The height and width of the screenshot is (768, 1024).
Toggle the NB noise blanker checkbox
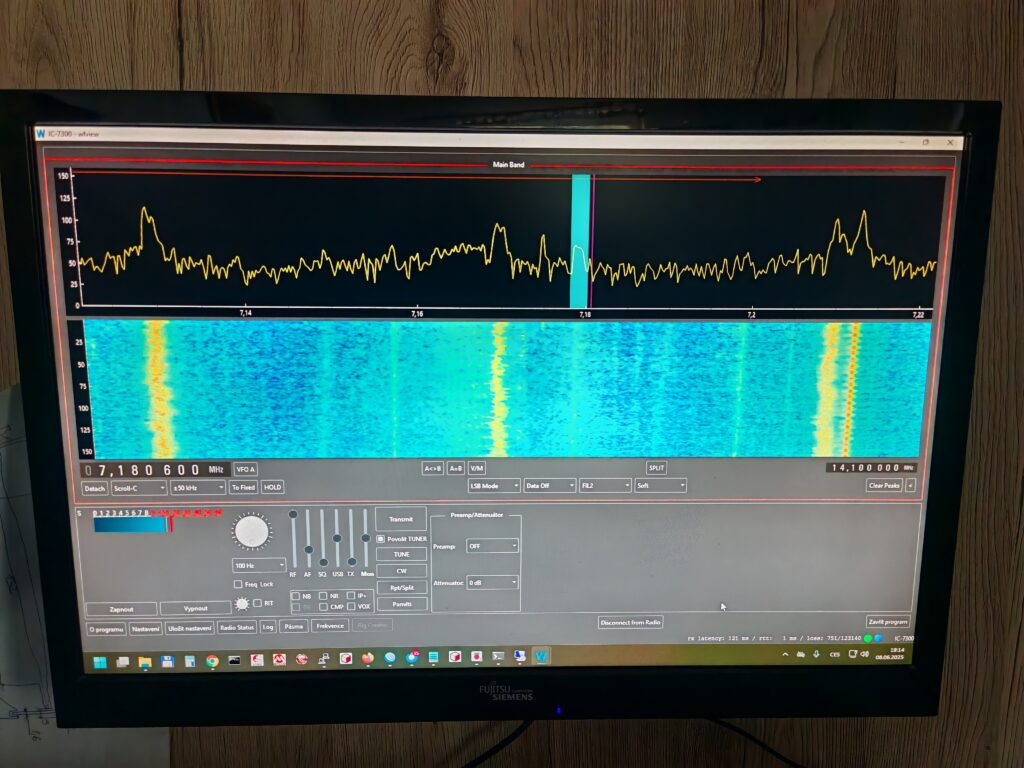(296, 595)
